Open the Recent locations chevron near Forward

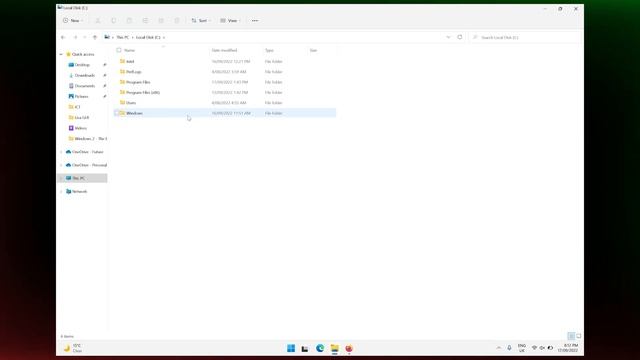pos(84,37)
